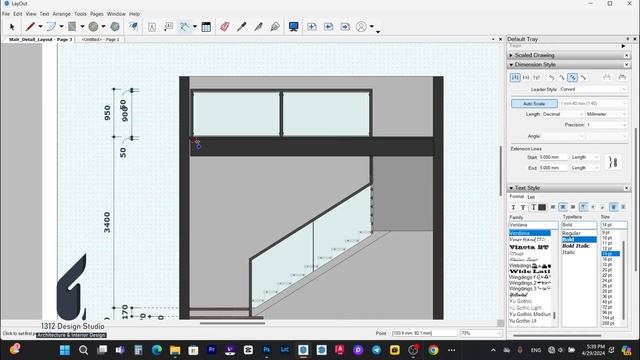Select the Offset tool
The image size is (640, 360).
coord(133,27)
